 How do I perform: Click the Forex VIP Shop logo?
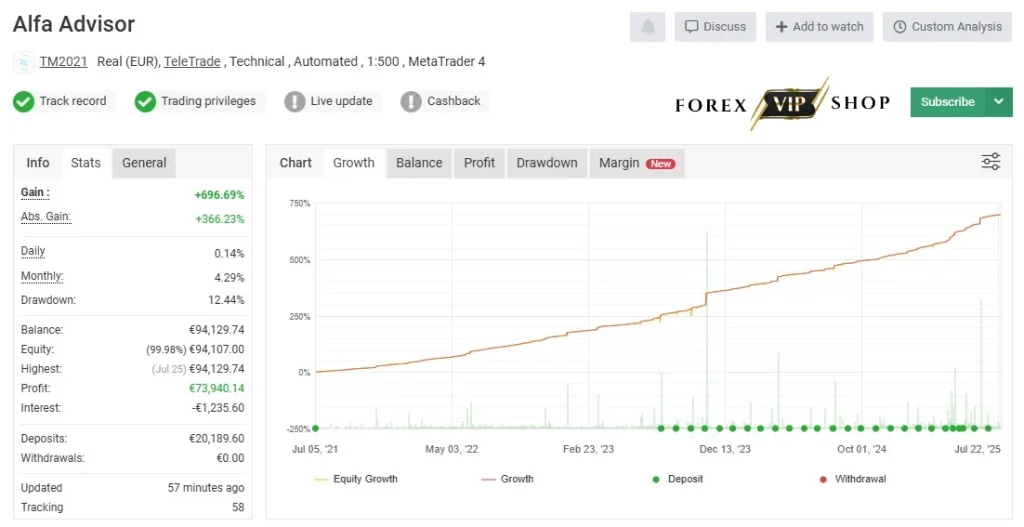pos(782,103)
